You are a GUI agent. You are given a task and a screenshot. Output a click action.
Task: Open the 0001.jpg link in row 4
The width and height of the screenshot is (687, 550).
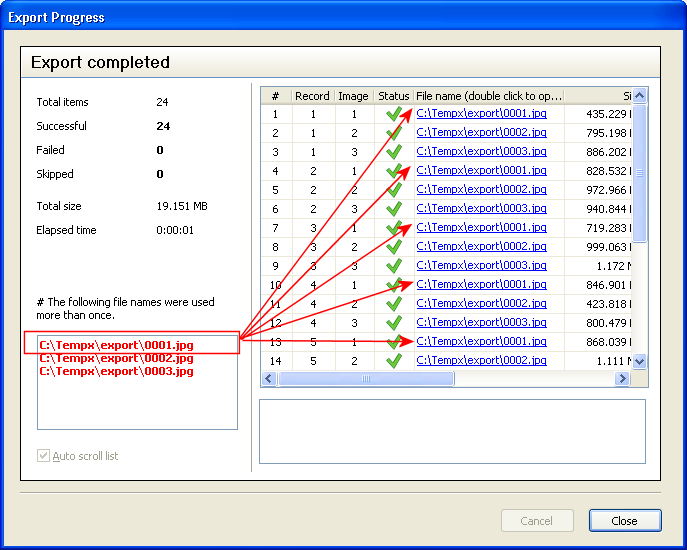[x=482, y=170]
